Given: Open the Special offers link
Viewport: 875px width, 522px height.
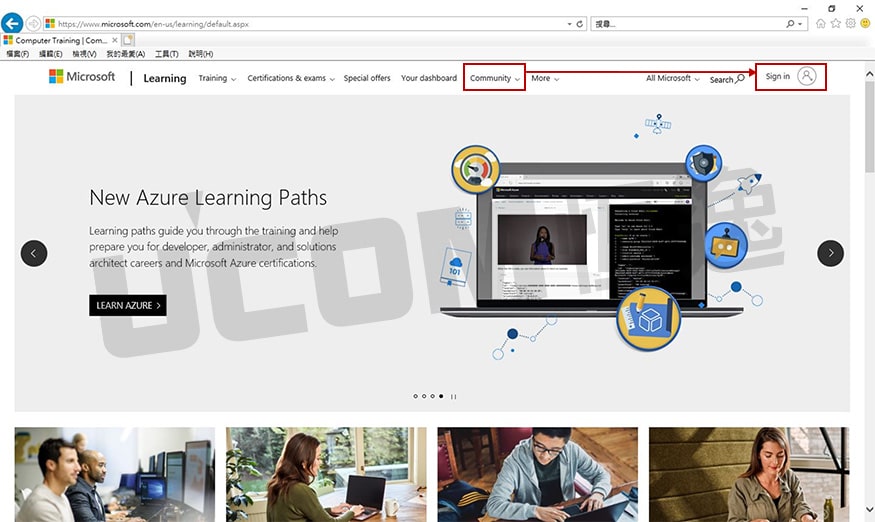Looking at the screenshot, I should tap(367, 78).
